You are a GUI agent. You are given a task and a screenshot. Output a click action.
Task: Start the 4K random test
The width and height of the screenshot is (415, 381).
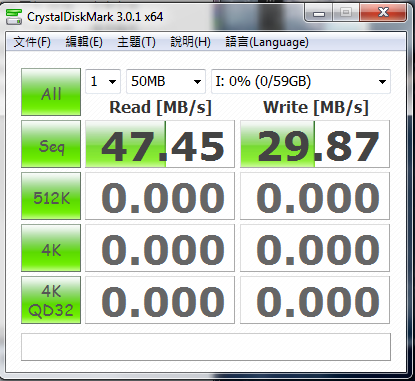[x=51, y=248]
